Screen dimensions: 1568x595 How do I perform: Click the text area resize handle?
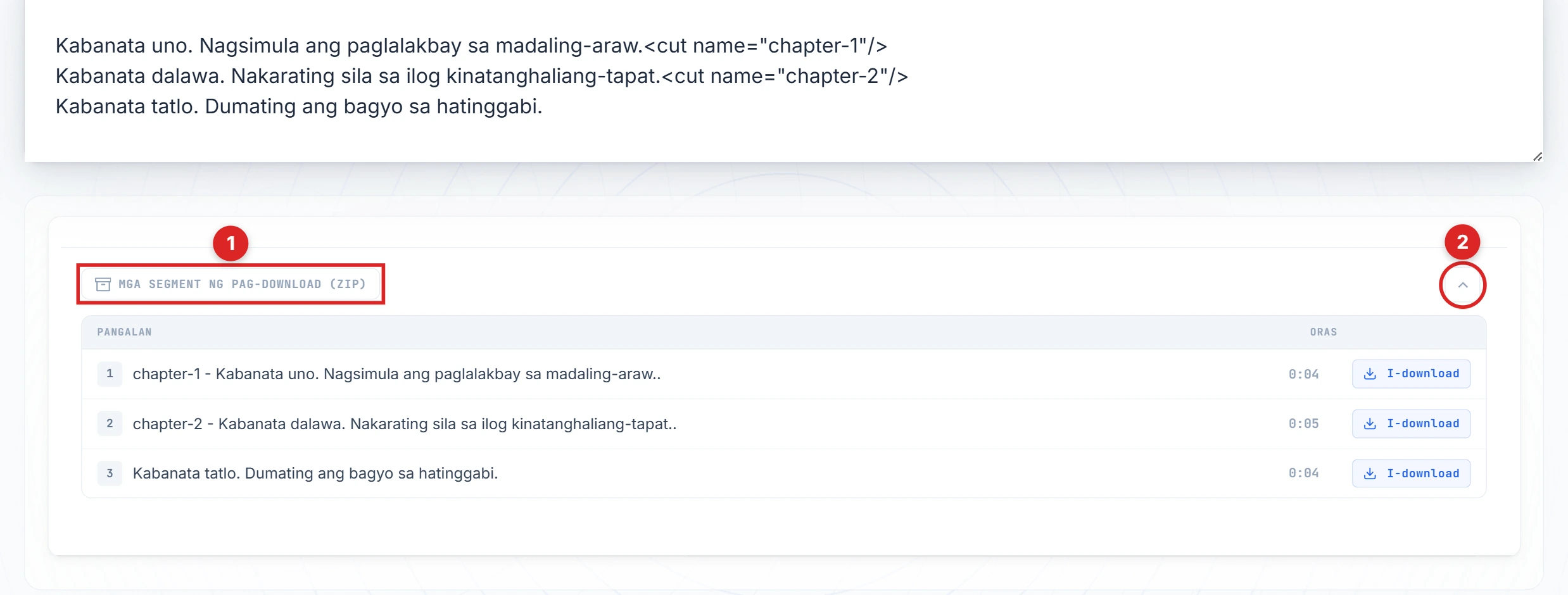tap(1537, 156)
